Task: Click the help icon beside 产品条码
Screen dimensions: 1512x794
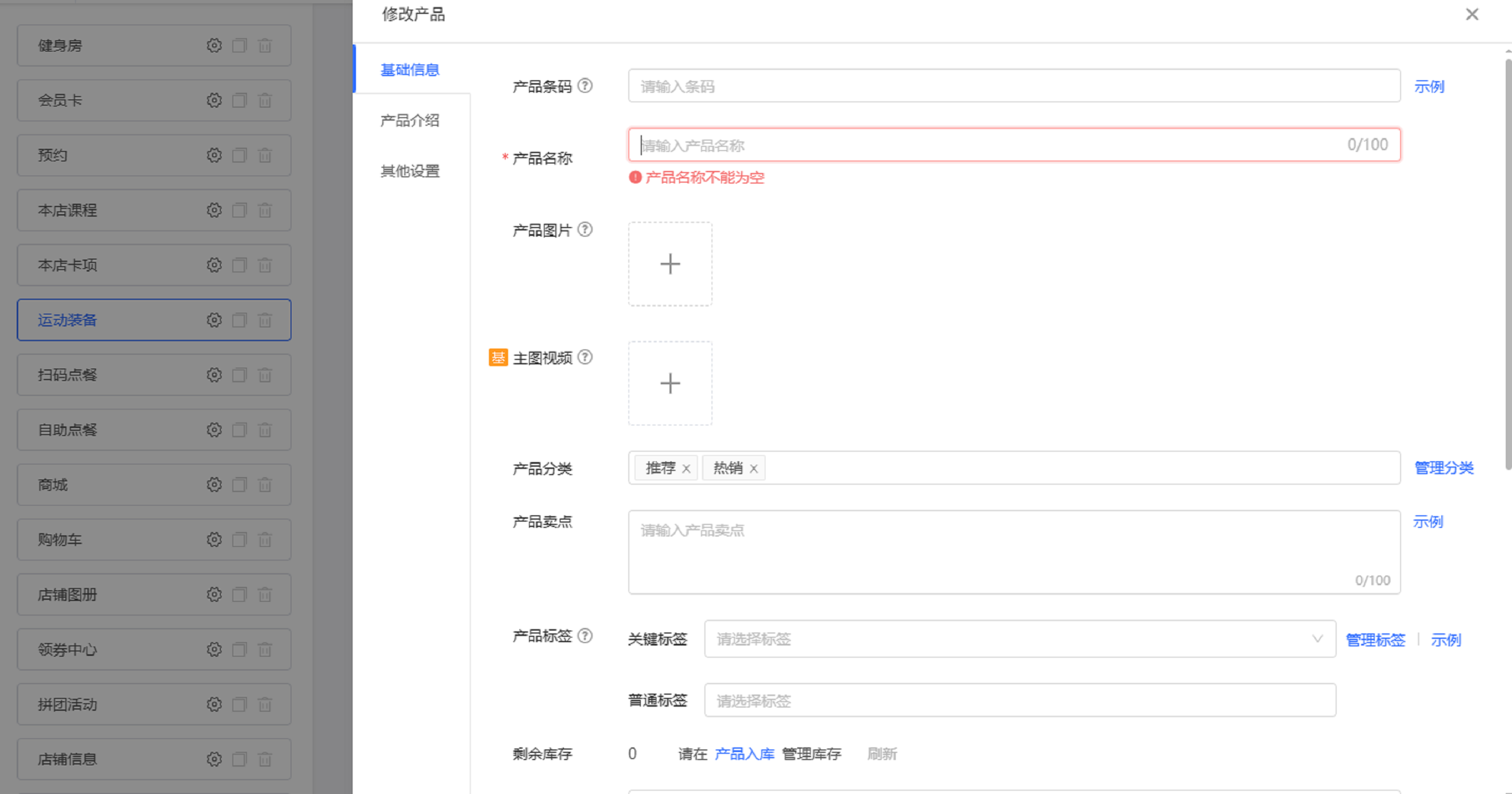Action: 585,86
